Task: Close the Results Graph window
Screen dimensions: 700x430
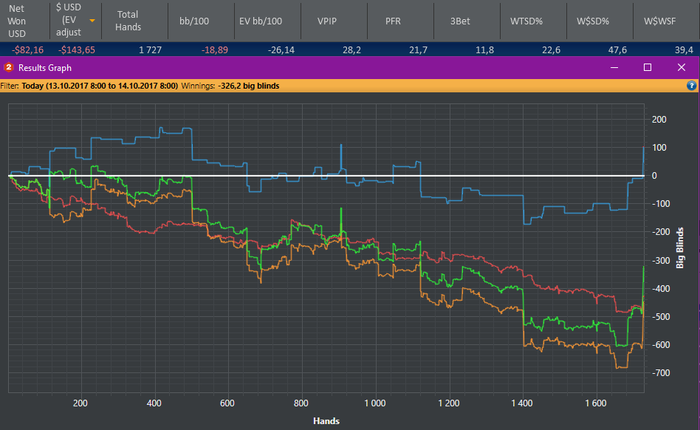Action: point(681,67)
